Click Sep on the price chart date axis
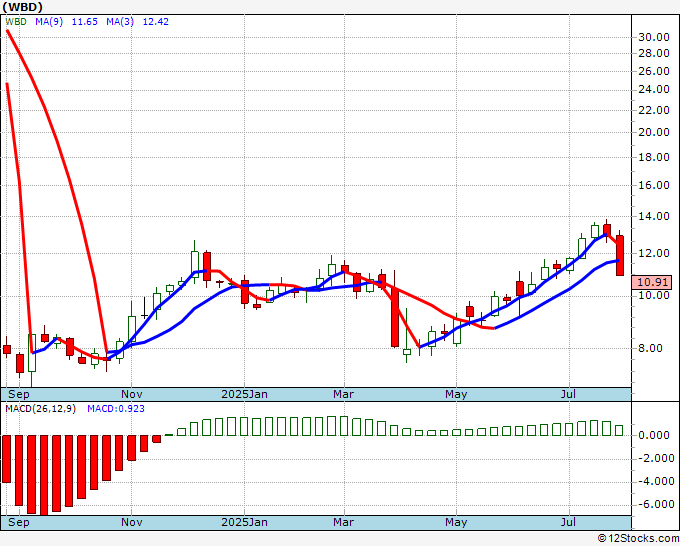This screenshot has width=680, height=546. pos(19,394)
